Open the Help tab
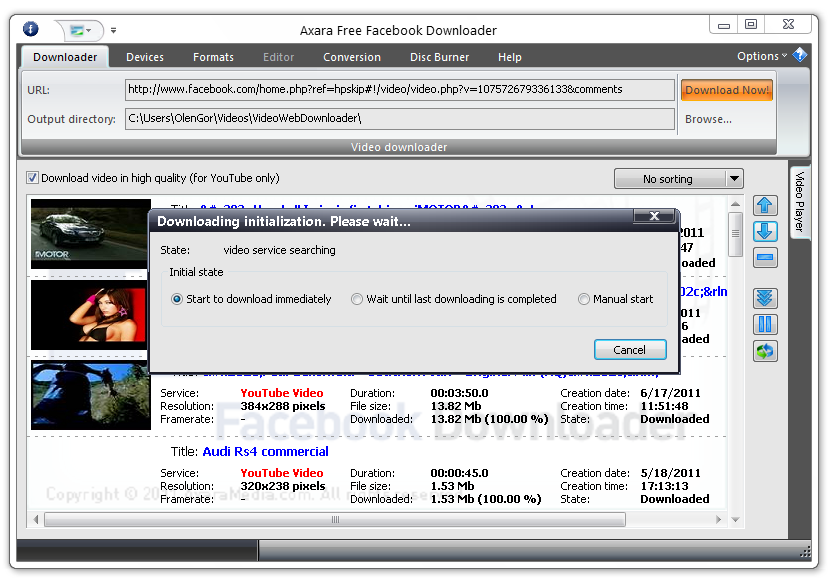 (510, 57)
